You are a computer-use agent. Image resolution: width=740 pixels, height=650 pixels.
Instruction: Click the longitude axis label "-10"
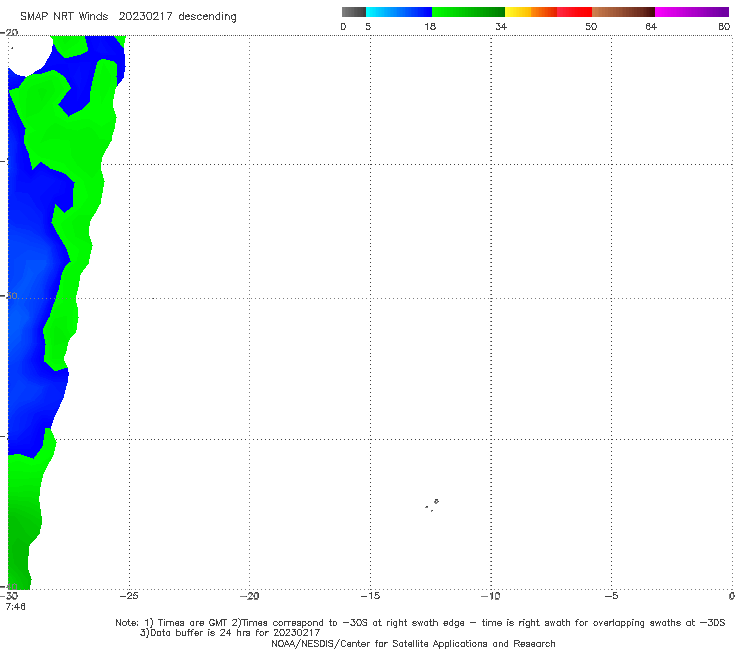point(491,596)
